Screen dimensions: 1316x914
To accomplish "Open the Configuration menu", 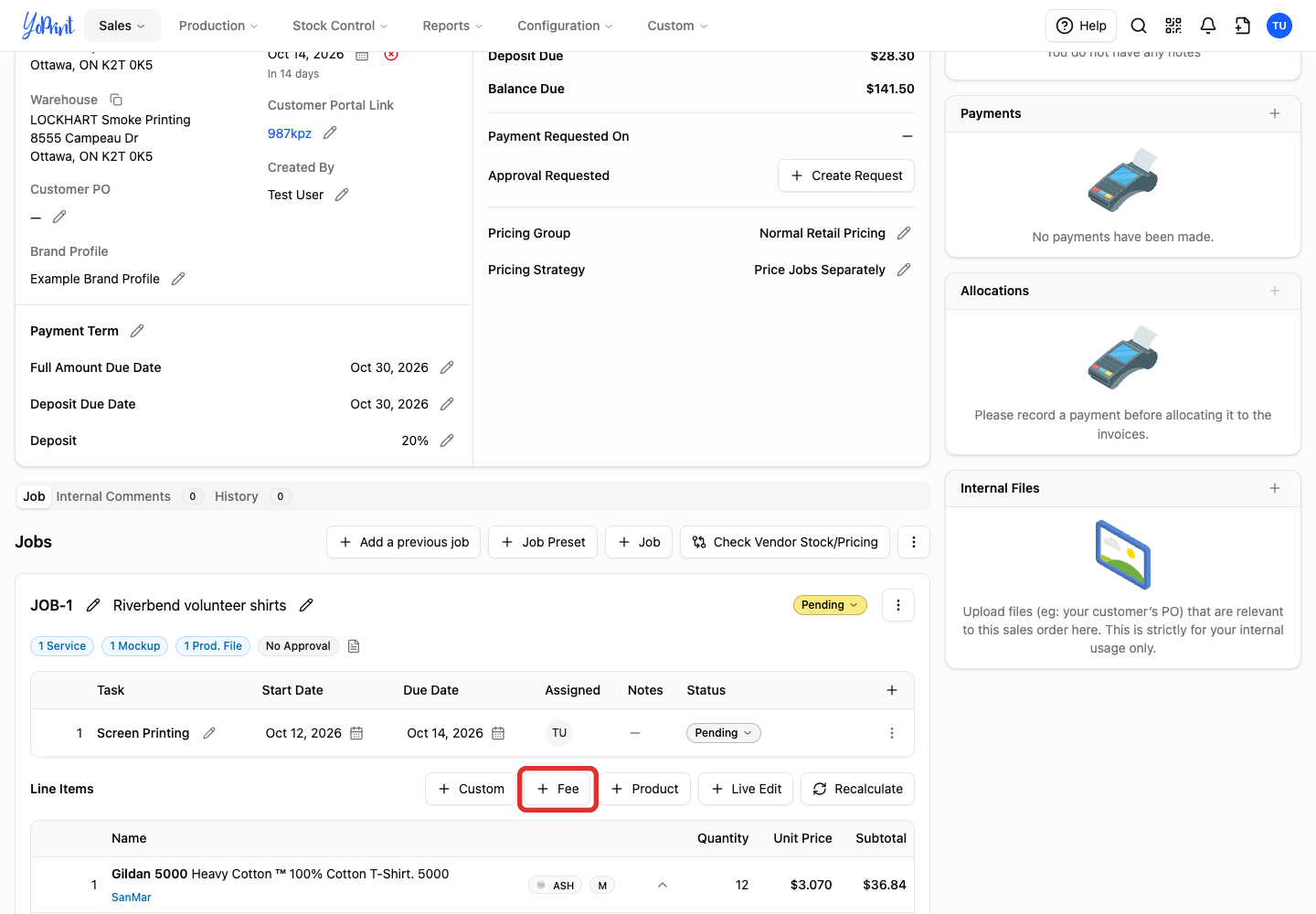I will [x=565, y=26].
